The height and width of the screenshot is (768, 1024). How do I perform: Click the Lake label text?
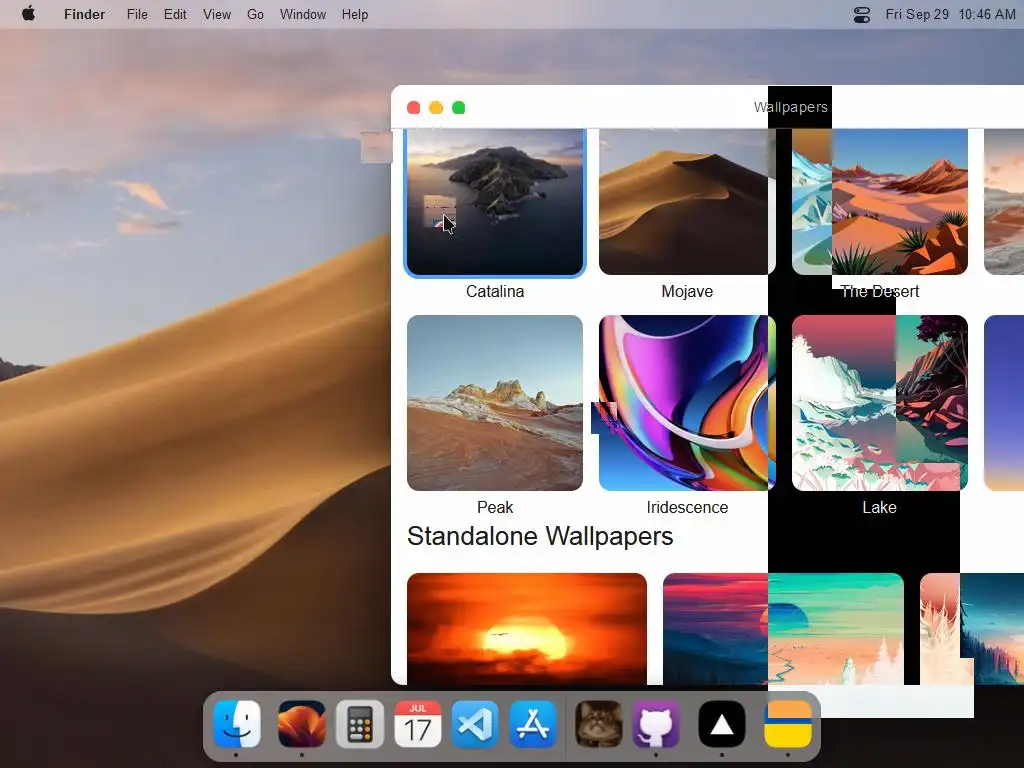[880, 507]
